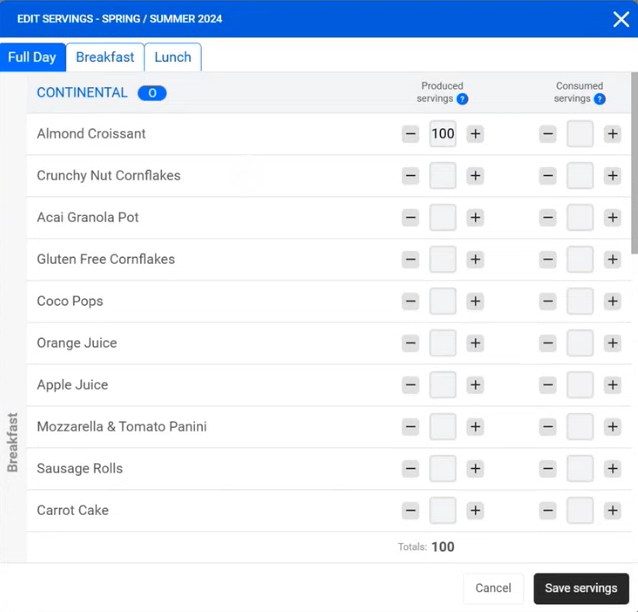Click the Save servings button
Viewport: 638px width, 612px height.
click(x=581, y=588)
